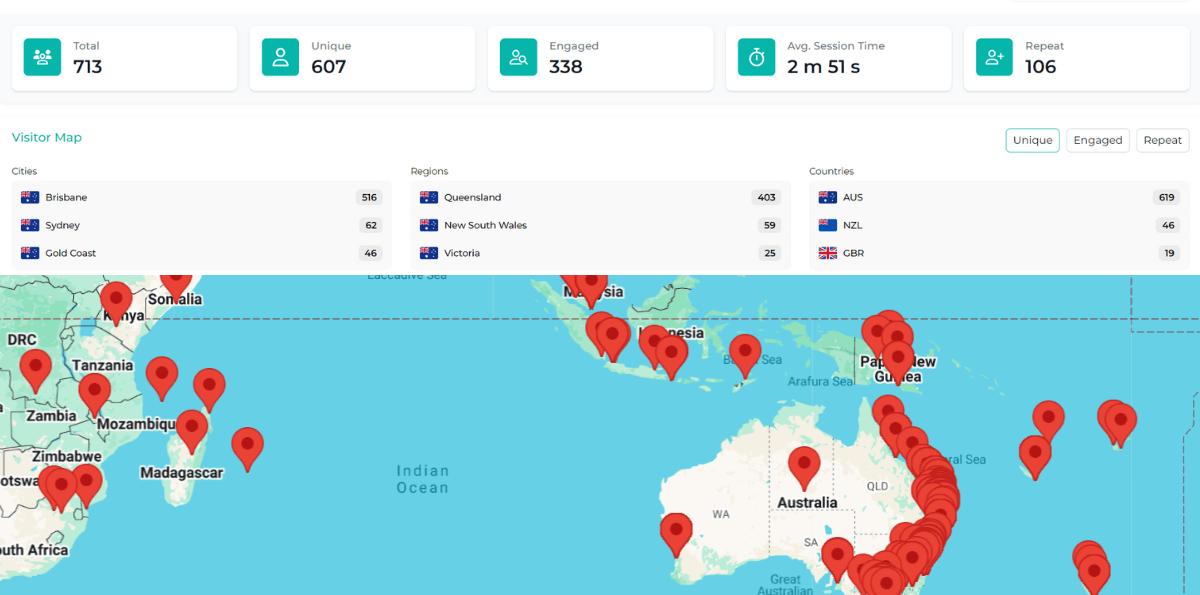This screenshot has height=595, width=1200.
Task: Select the New South Wales region row
Action: click(x=600, y=225)
